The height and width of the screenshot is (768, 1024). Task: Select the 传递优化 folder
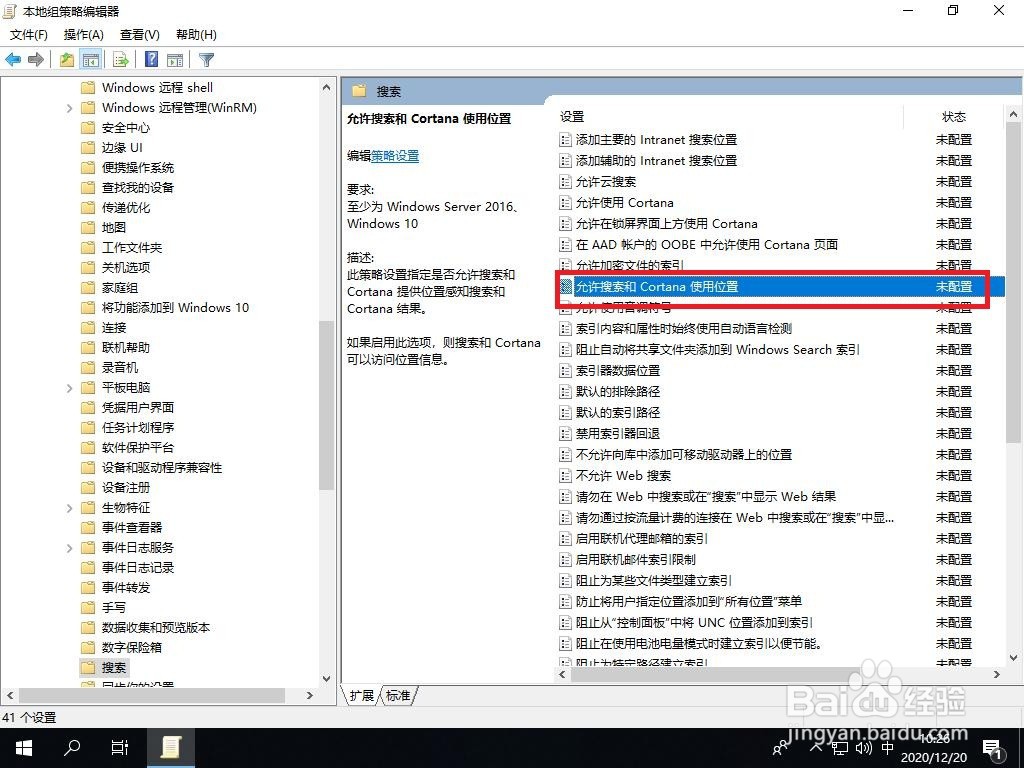point(115,208)
